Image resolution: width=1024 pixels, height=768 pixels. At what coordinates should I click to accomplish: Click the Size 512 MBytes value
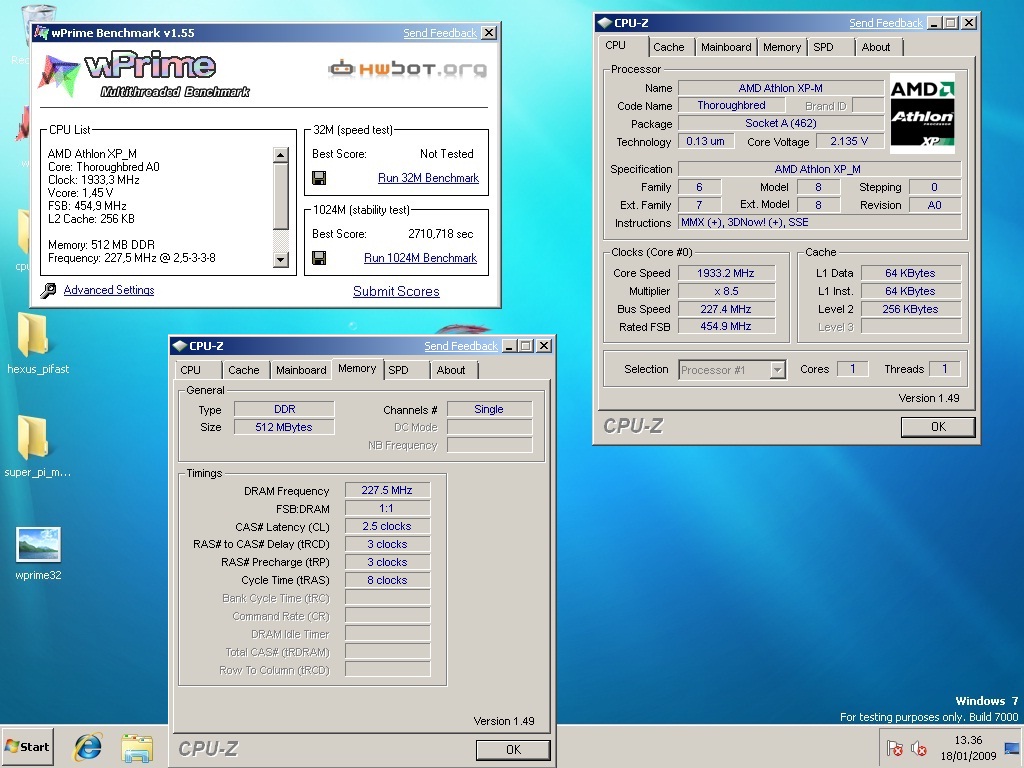(284, 427)
